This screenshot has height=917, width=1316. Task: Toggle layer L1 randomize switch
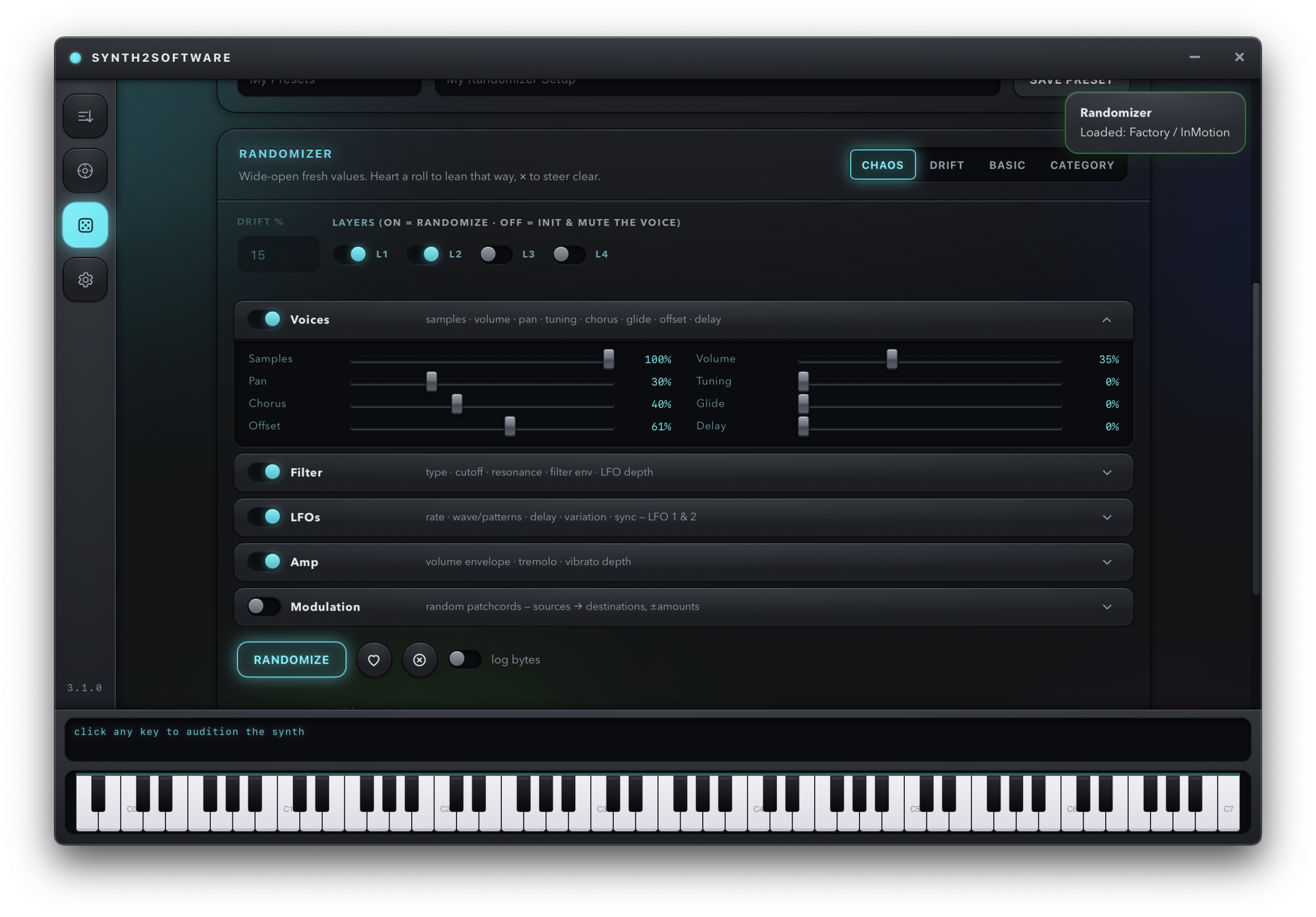click(x=351, y=254)
